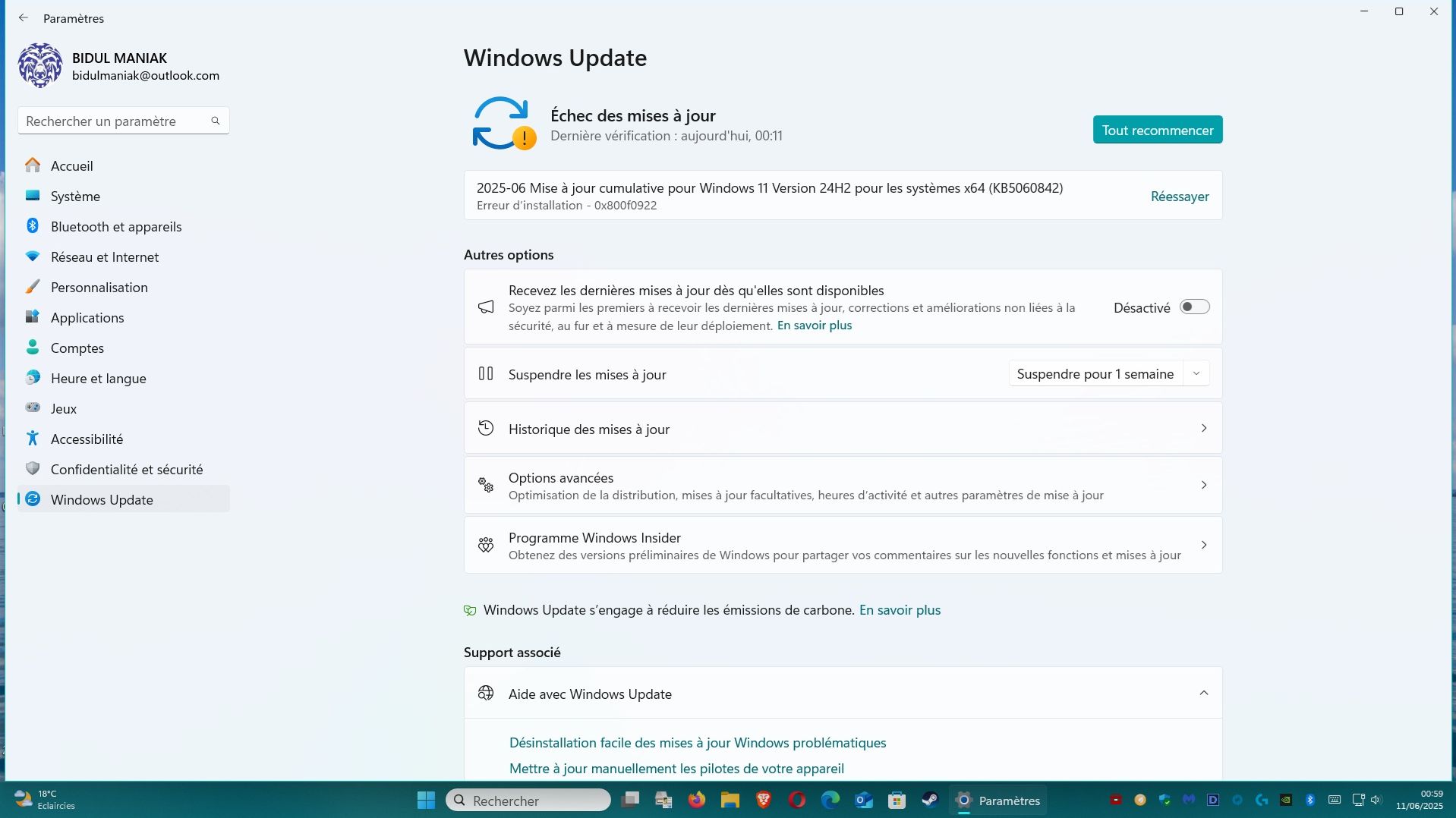Open carbon emissions En savoir plus link
Viewport: 1456px width, 818px height.
(900, 610)
